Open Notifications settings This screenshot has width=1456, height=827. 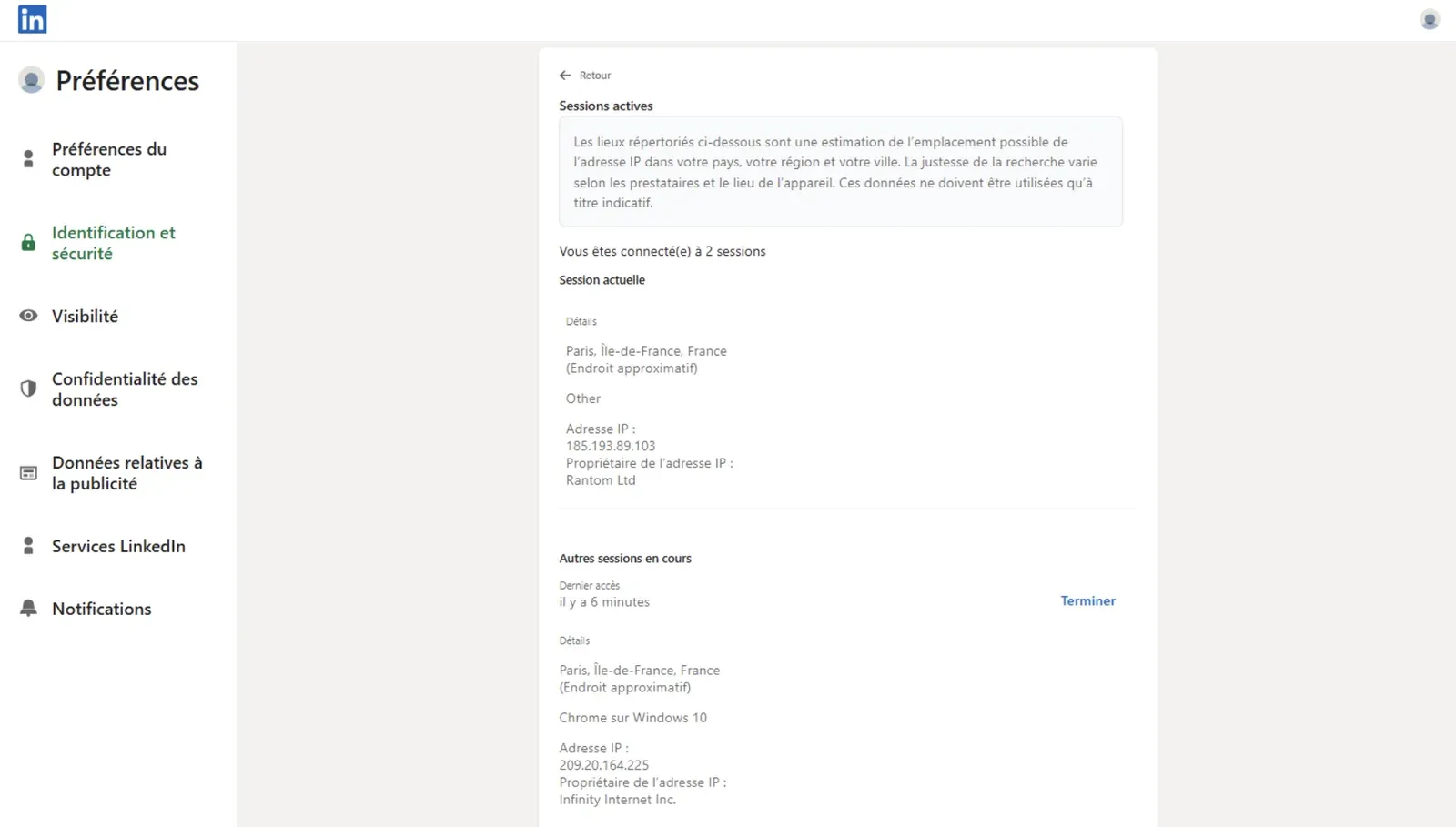(102, 609)
